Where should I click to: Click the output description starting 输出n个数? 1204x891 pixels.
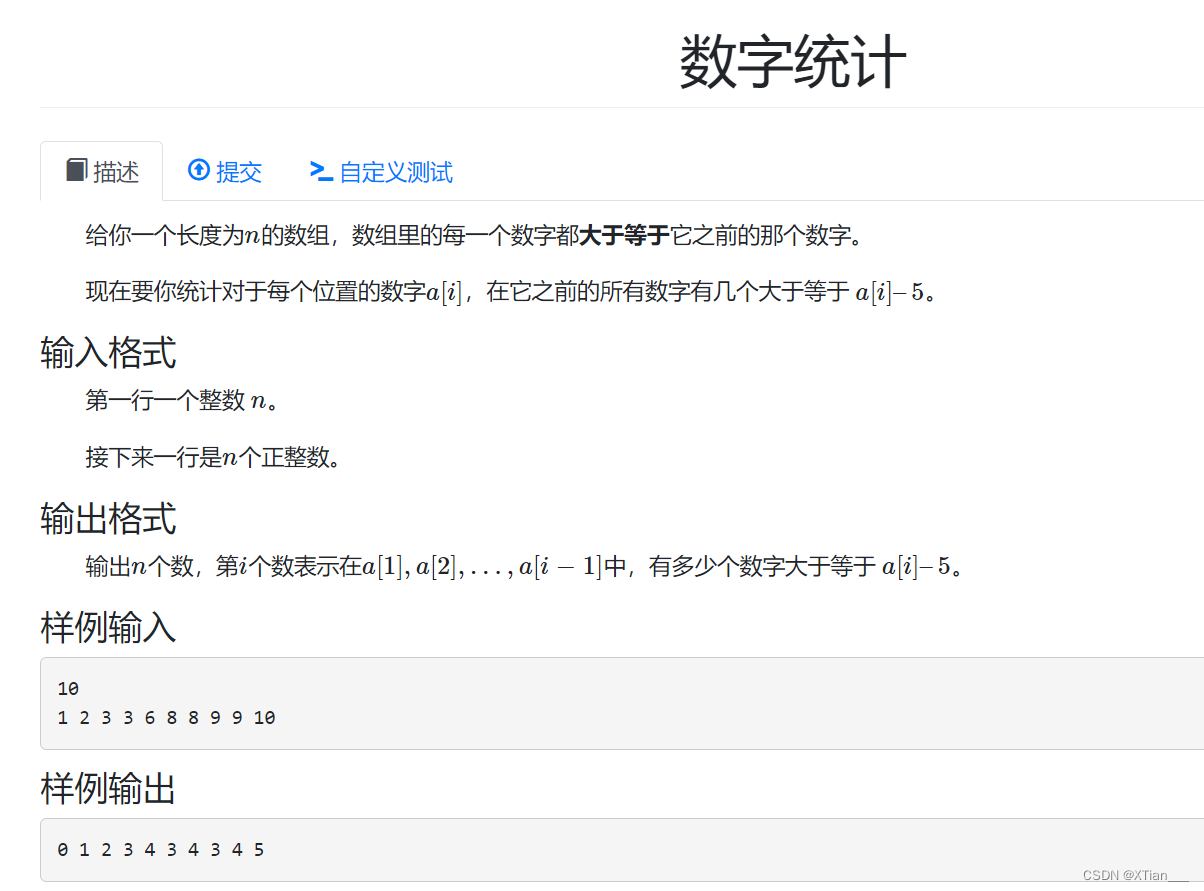tap(524, 567)
